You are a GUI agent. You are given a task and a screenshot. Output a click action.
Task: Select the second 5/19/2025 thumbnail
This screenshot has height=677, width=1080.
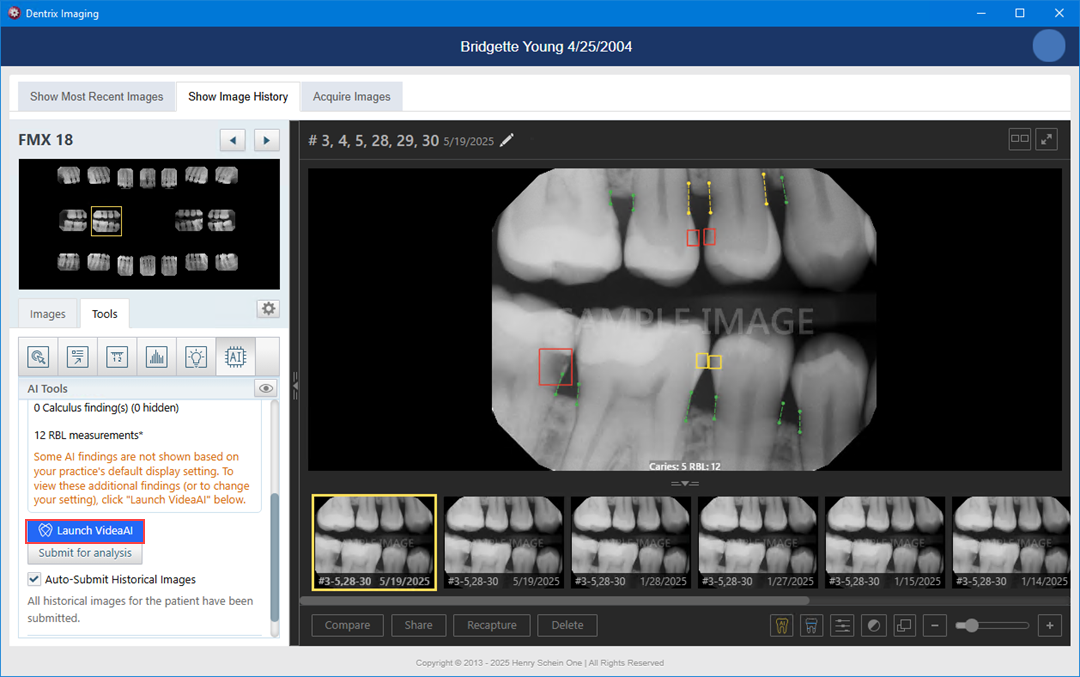(503, 543)
